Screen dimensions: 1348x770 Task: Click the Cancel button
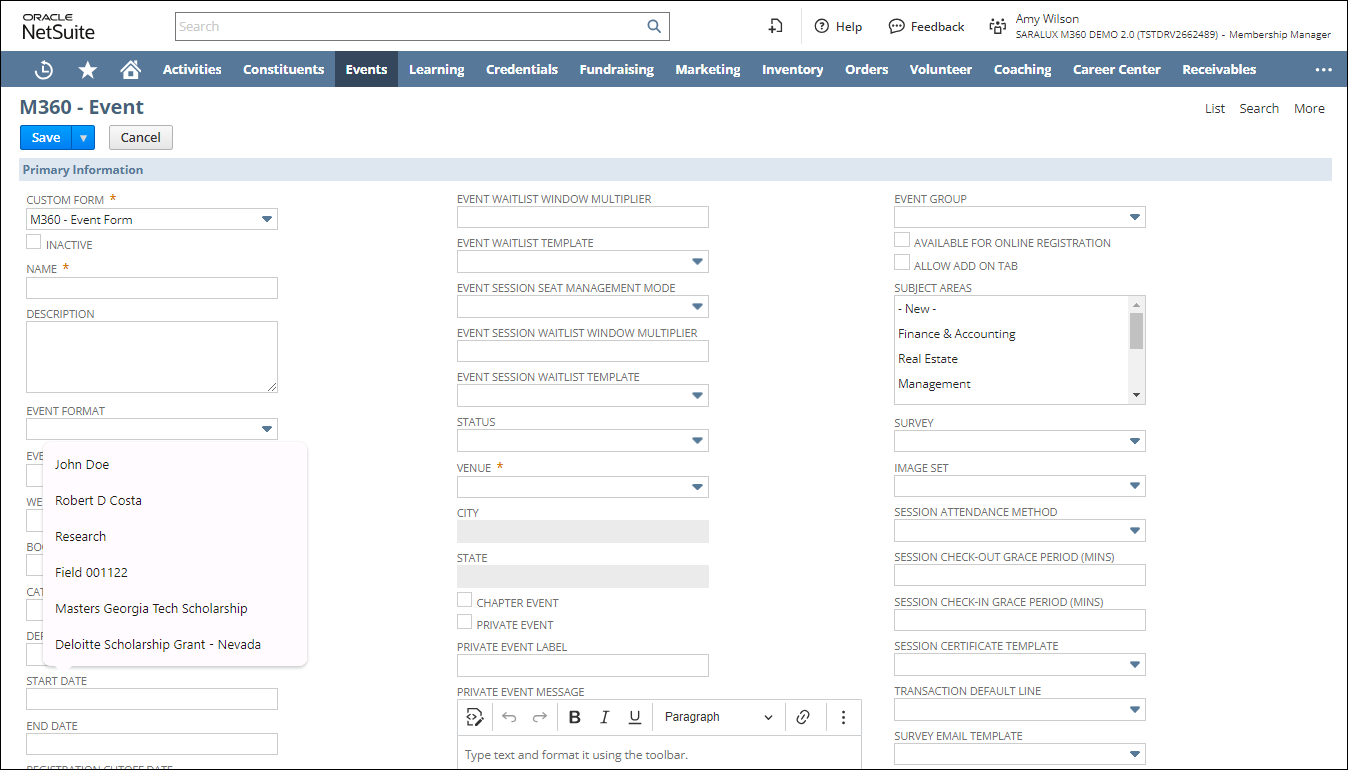(x=140, y=138)
